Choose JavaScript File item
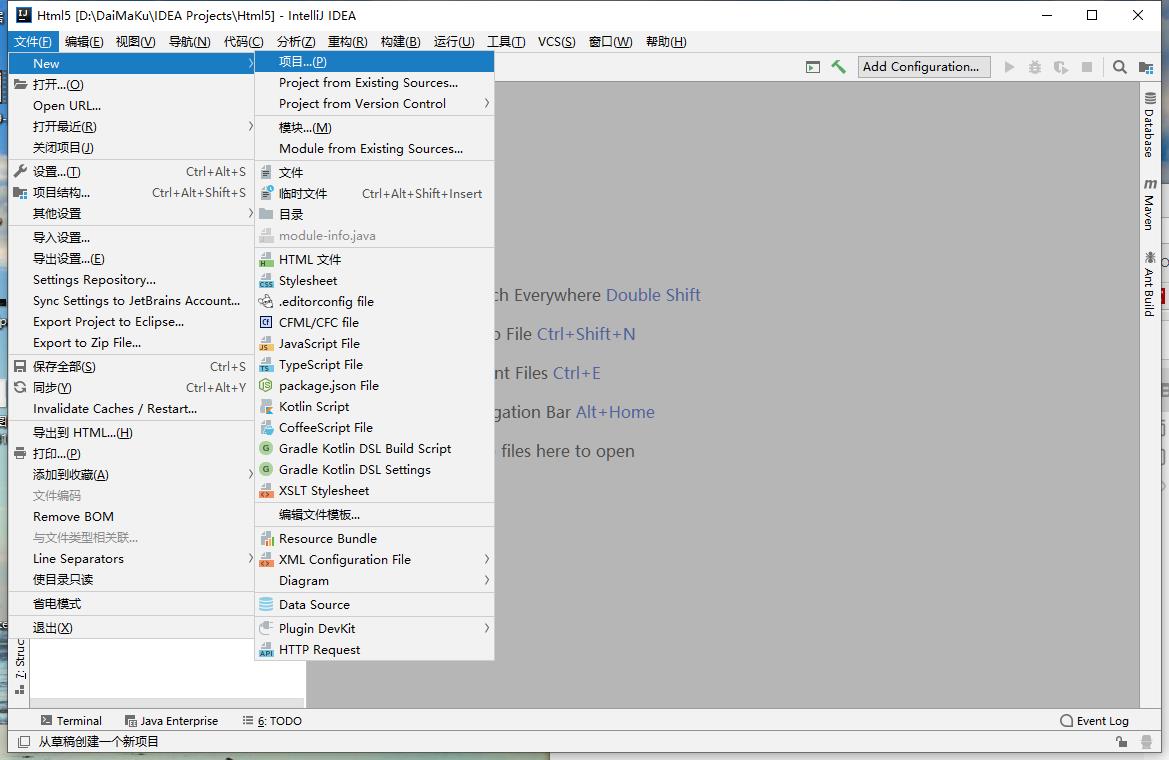The height and width of the screenshot is (760, 1169). 374,344
